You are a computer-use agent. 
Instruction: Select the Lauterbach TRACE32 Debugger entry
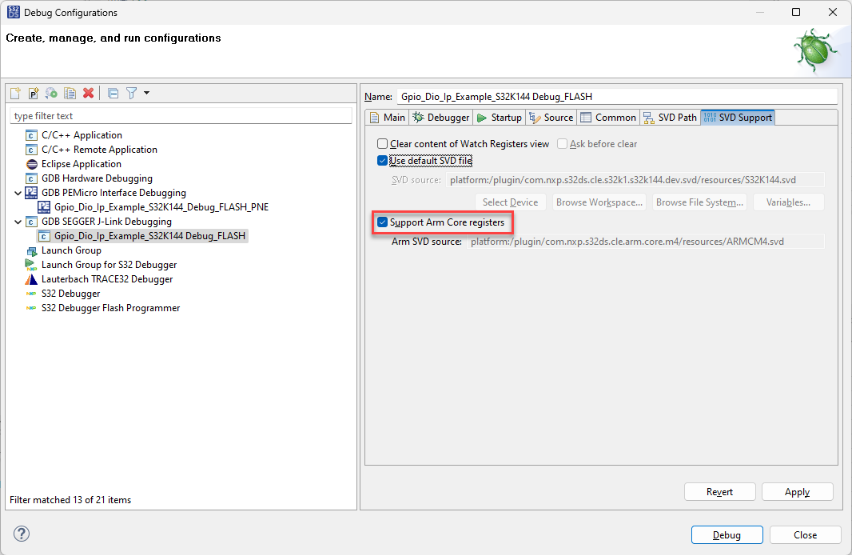pyautogui.click(x=107, y=279)
